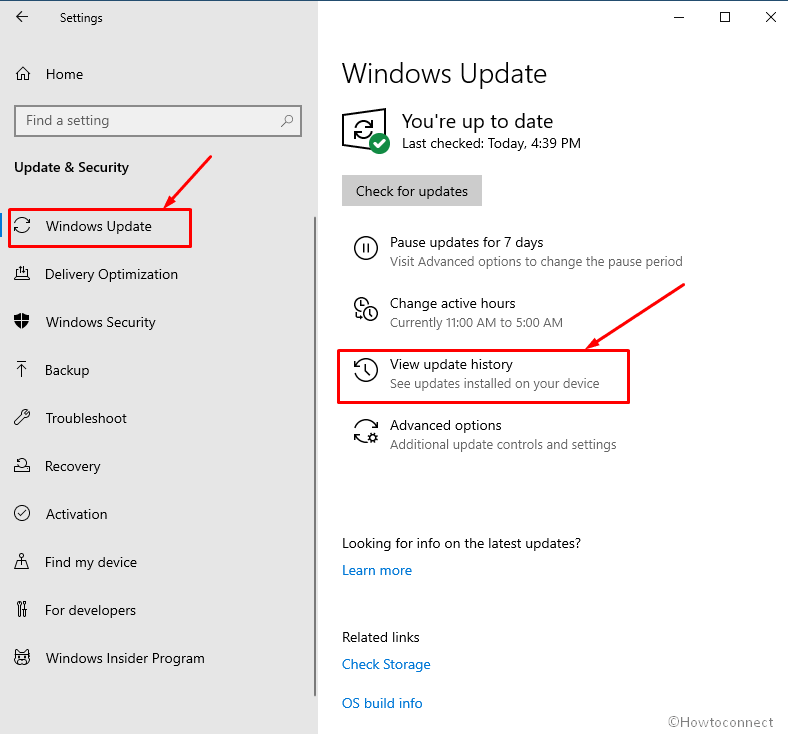The width and height of the screenshot is (788, 734).
Task: Click the Backup upward arrow icon
Action: click(22, 369)
